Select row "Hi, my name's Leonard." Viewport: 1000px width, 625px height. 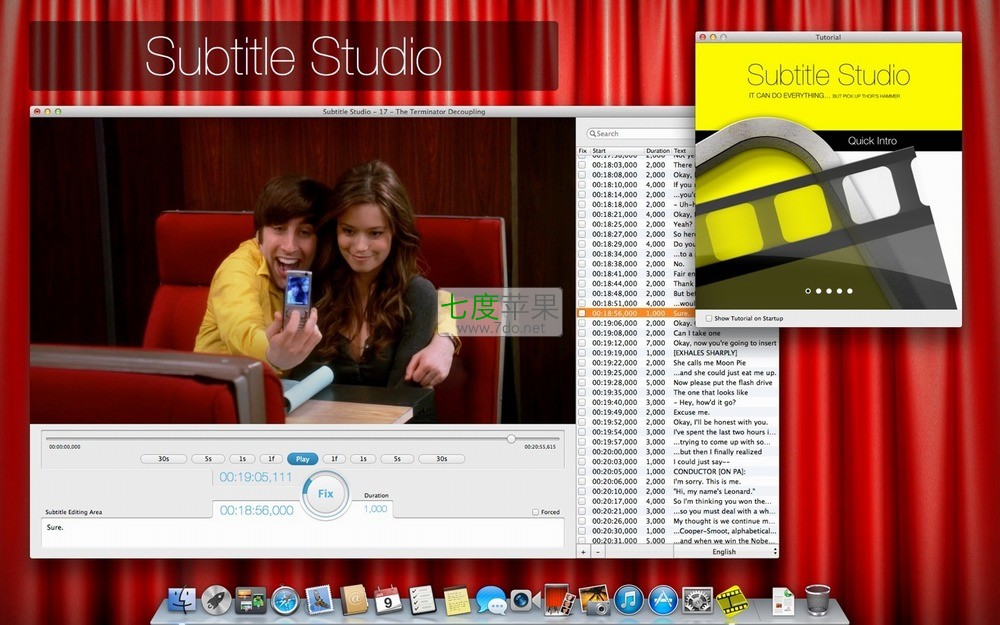point(677,491)
